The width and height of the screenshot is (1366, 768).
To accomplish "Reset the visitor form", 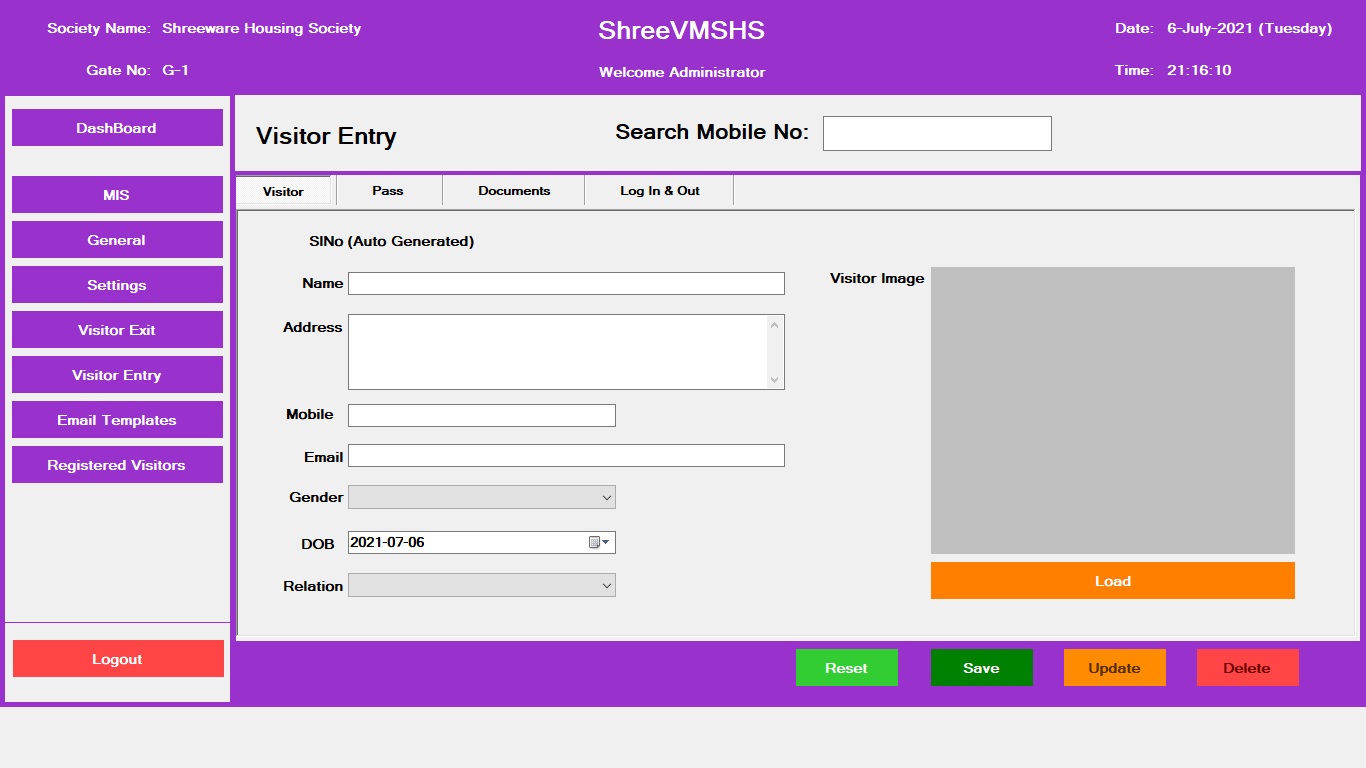I will tap(847, 668).
